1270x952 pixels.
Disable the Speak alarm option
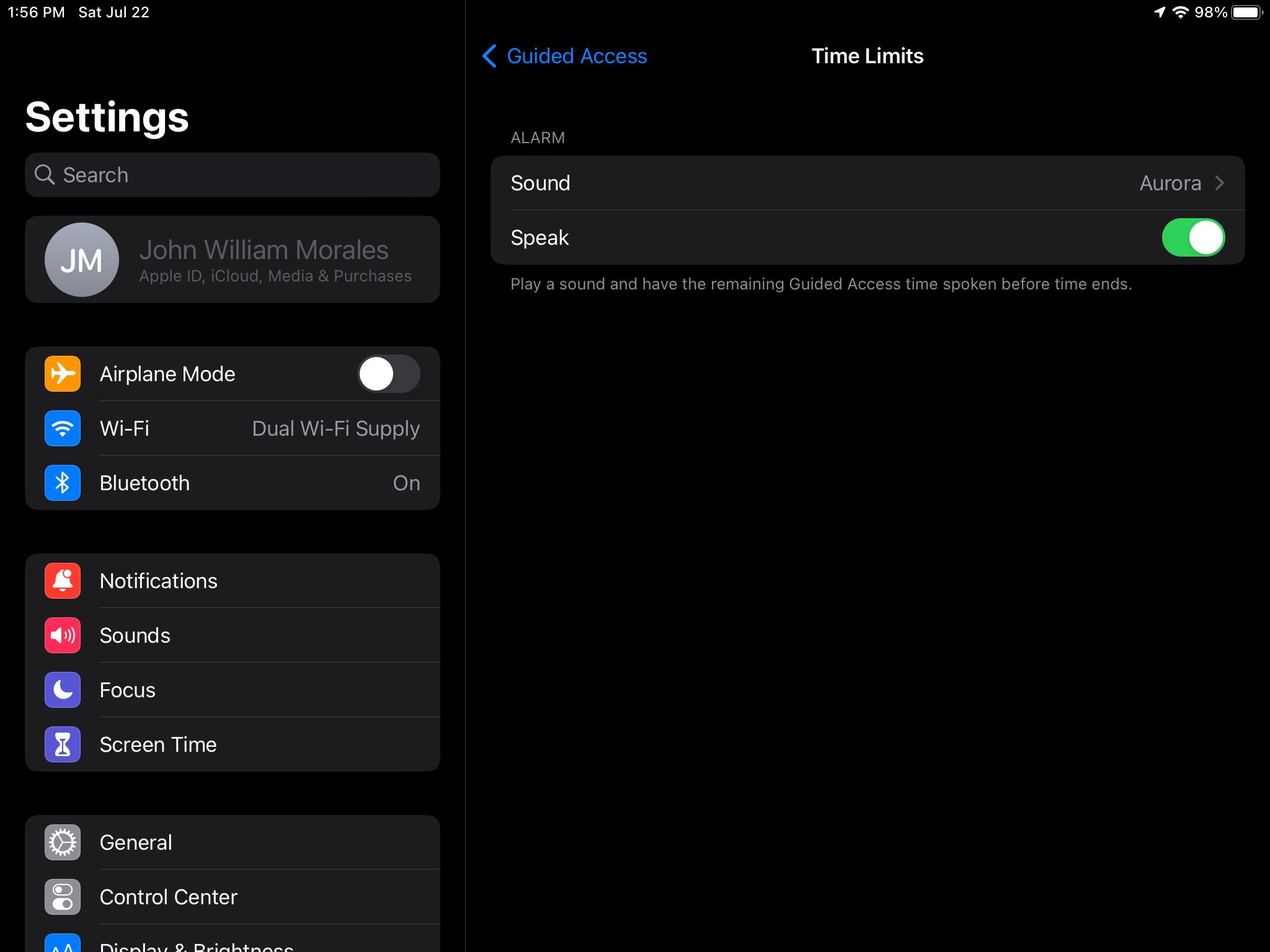[x=1194, y=237]
